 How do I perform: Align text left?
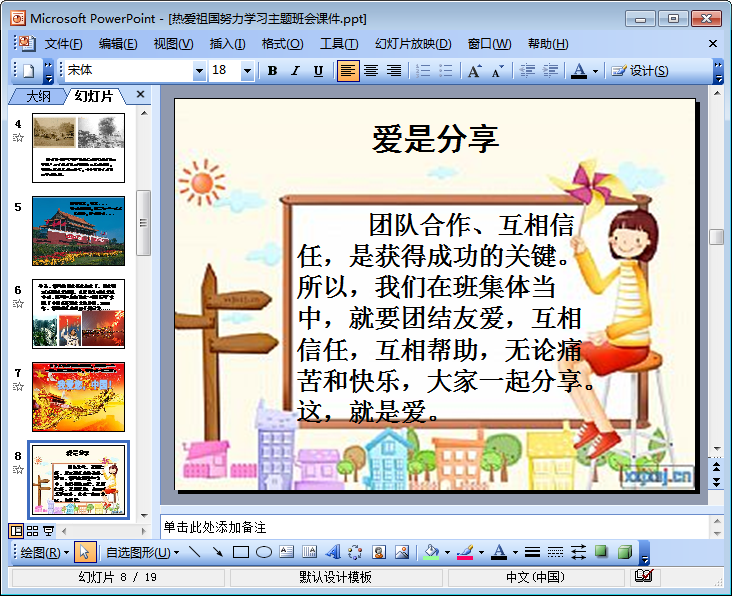(x=348, y=71)
